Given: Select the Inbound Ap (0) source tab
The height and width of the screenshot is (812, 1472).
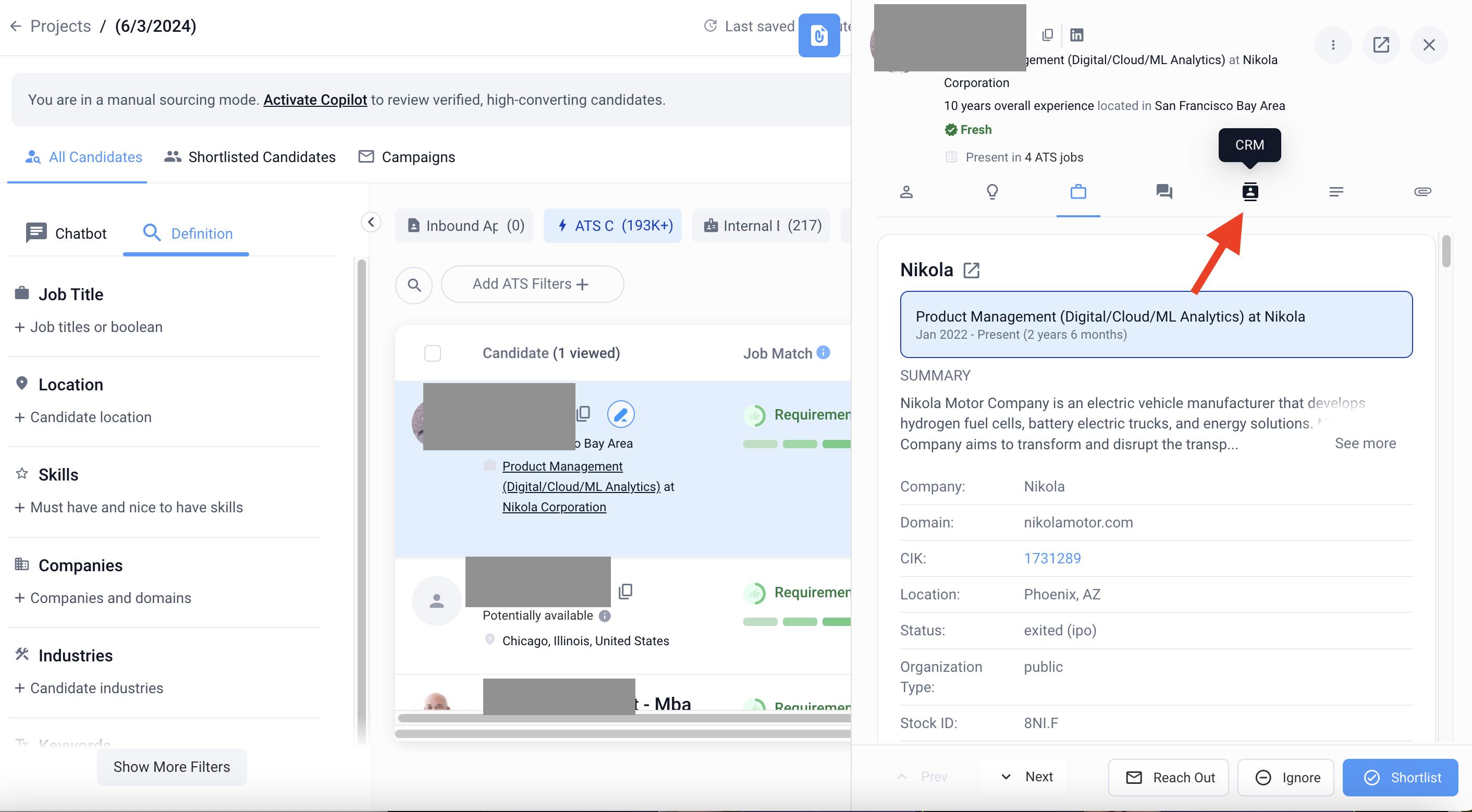Looking at the screenshot, I should pyautogui.click(x=464, y=226).
